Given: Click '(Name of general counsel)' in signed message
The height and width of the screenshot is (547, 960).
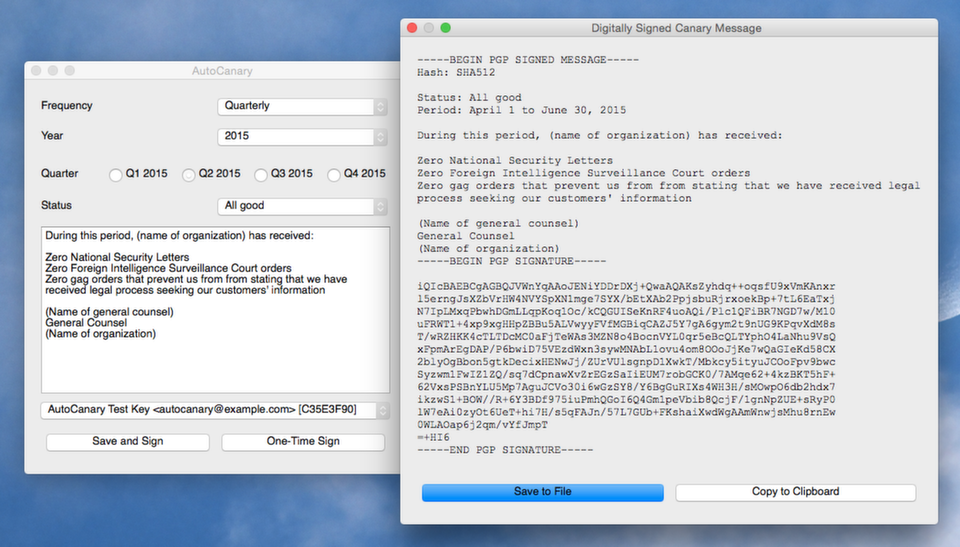Looking at the screenshot, I should (498, 224).
